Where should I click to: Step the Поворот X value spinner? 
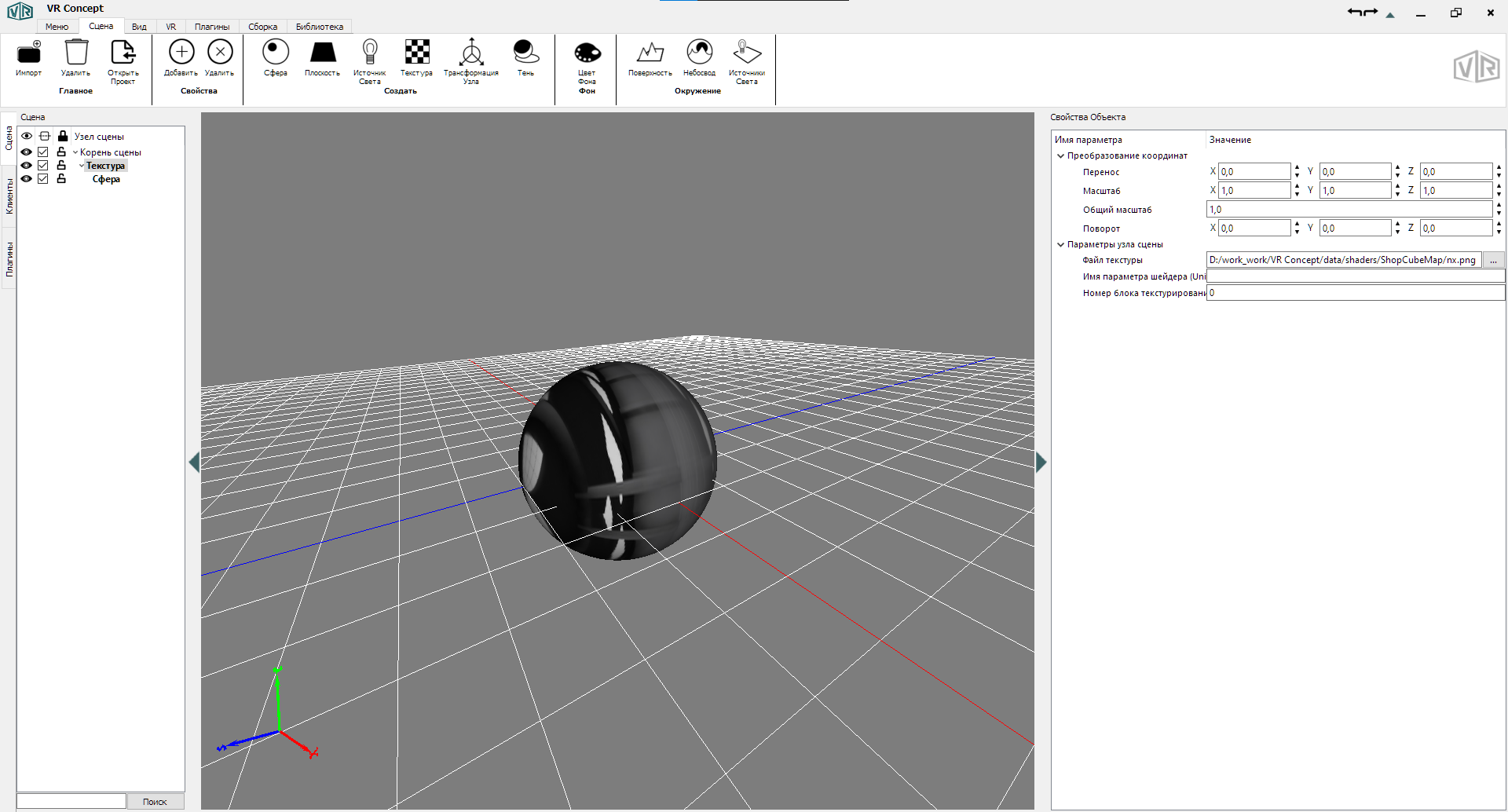[x=1297, y=228]
